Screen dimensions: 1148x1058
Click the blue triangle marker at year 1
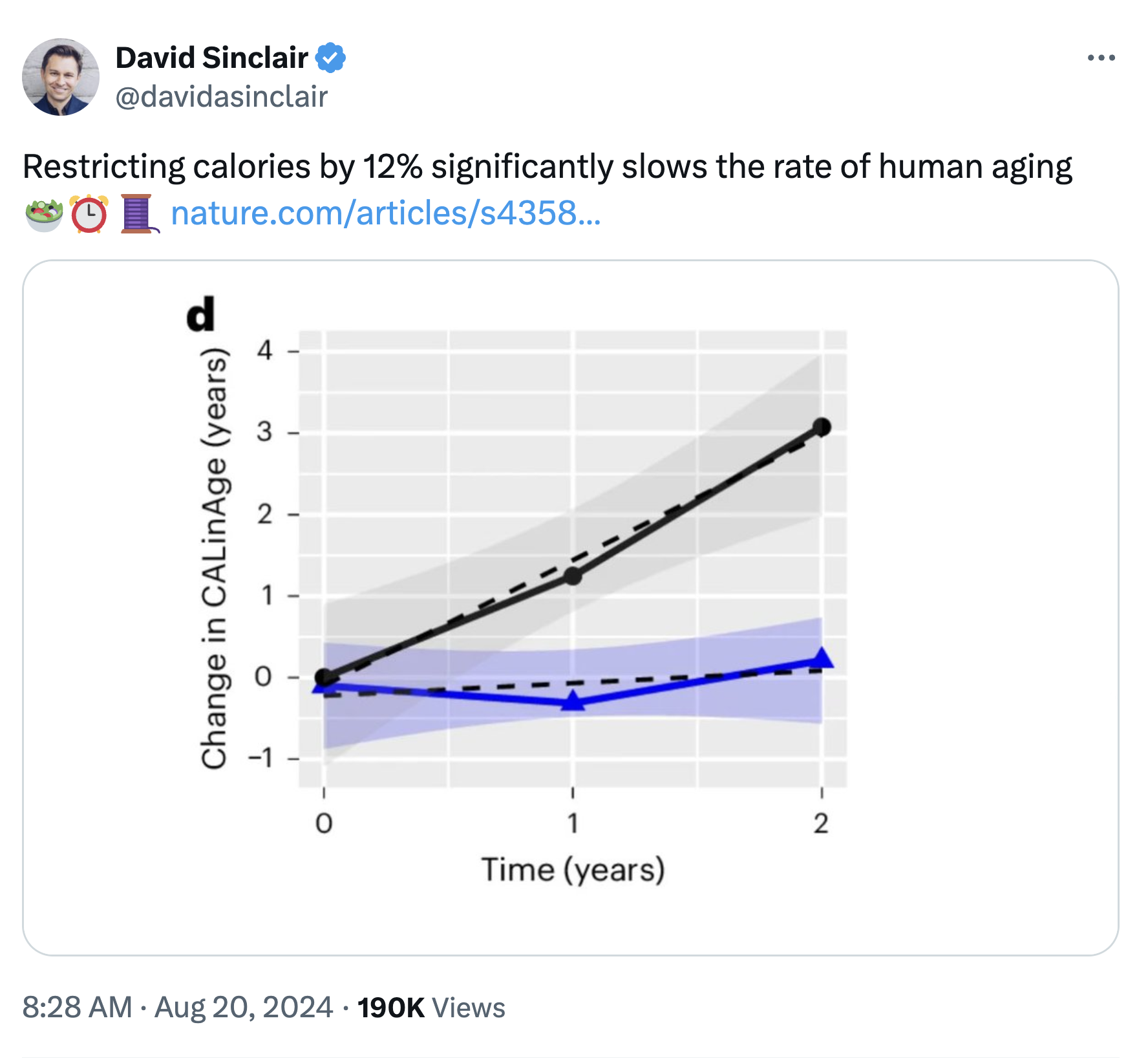[x=573, y=701]
